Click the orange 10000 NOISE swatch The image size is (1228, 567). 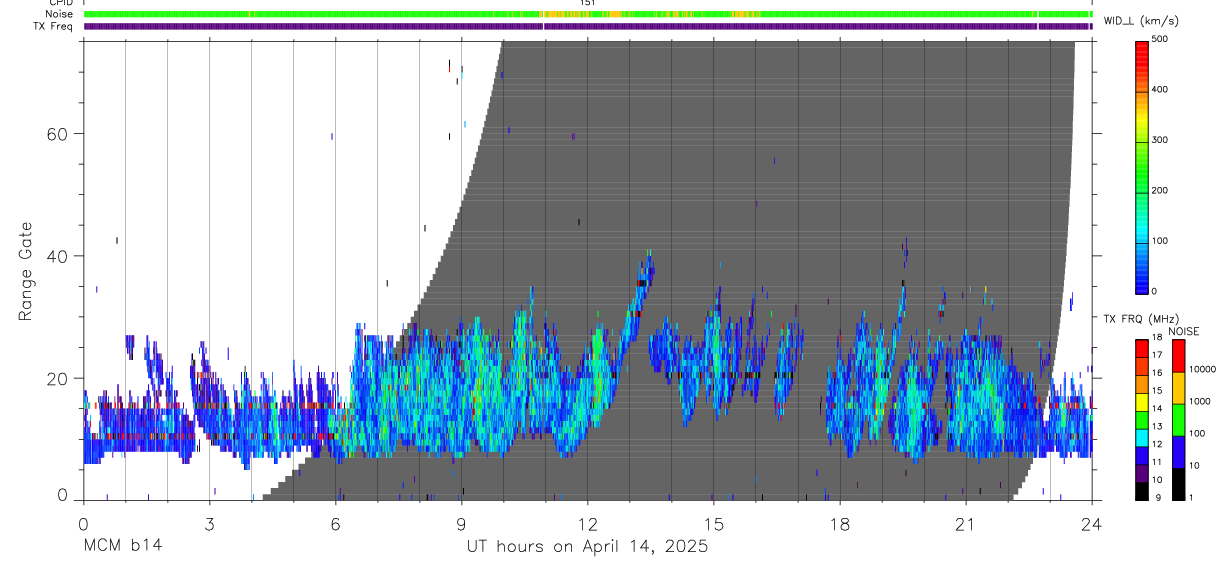pyautogui.click(x=1178, y=388)
